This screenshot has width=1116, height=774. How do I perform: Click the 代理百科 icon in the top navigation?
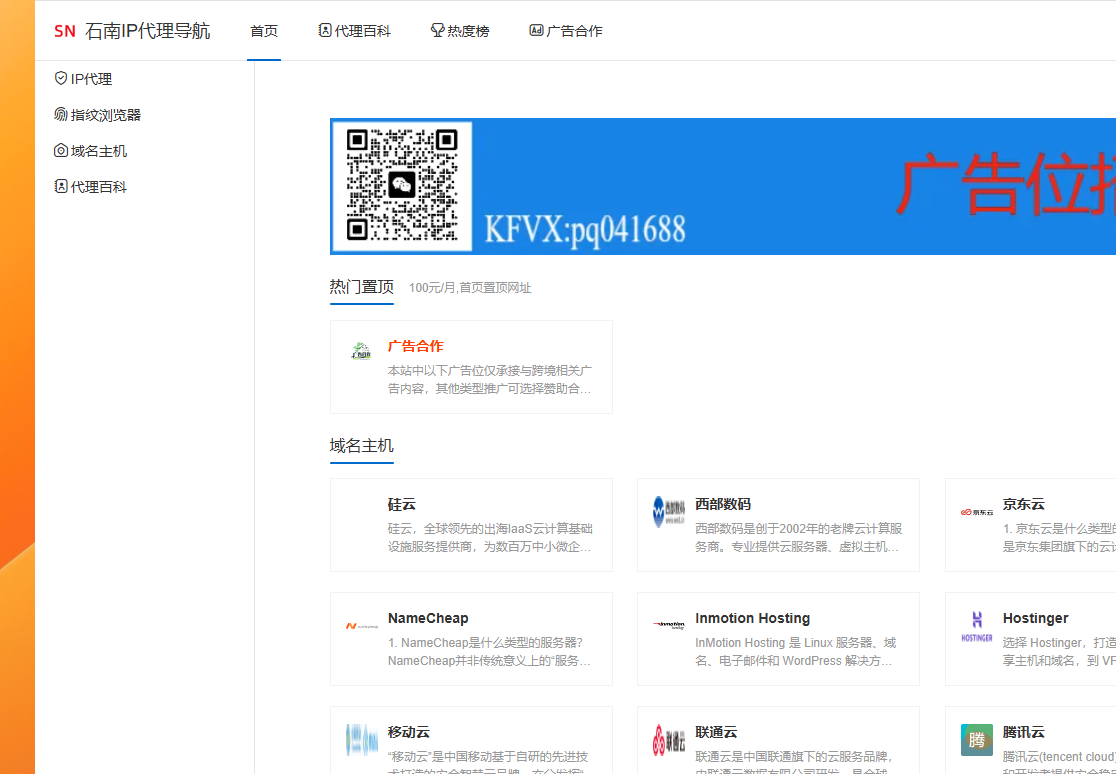pos(325,31)
